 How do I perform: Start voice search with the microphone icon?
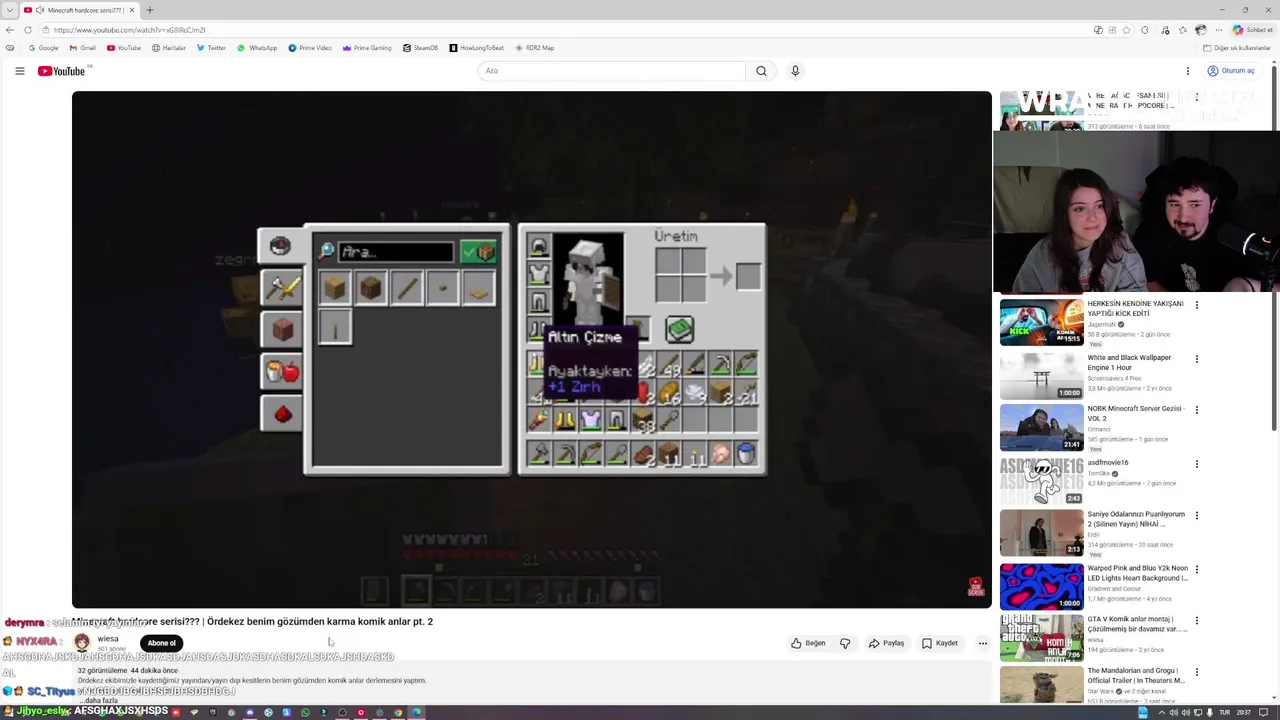coord(795,71)
